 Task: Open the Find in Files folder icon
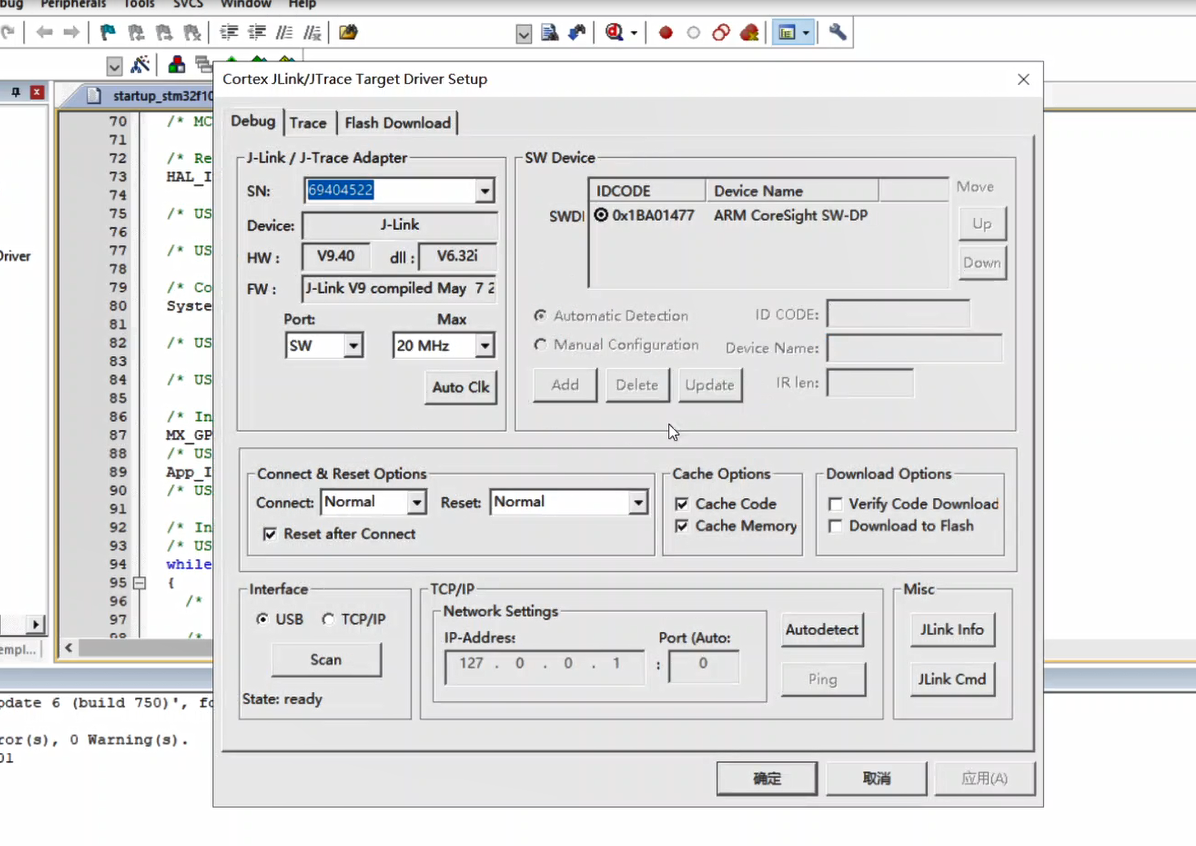pos(349,32)
